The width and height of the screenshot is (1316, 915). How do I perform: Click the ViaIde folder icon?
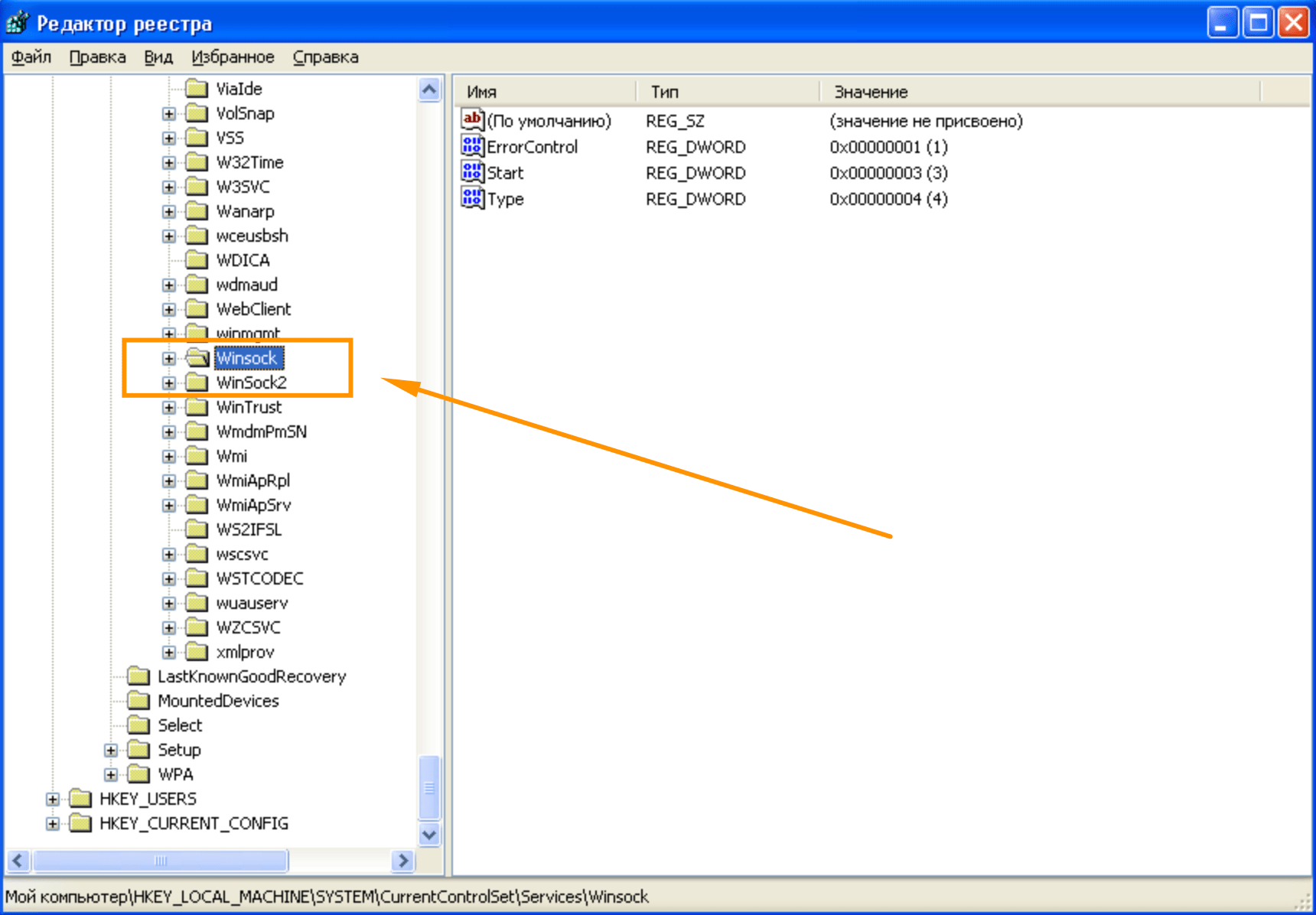197,89
